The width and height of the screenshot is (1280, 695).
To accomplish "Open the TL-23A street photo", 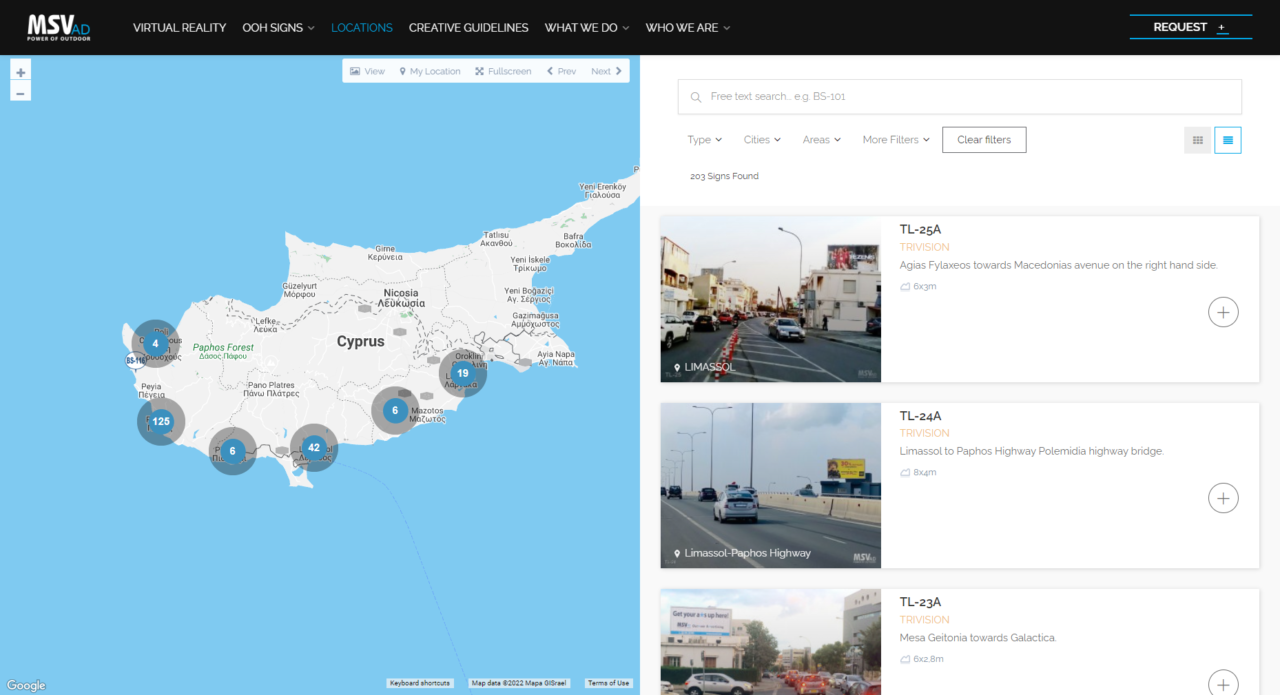I will [x=770, y=642].
